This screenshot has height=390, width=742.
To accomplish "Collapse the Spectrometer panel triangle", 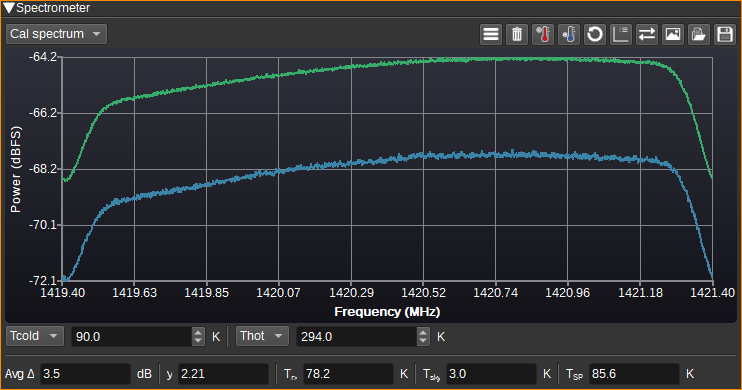I will point(9,8).
